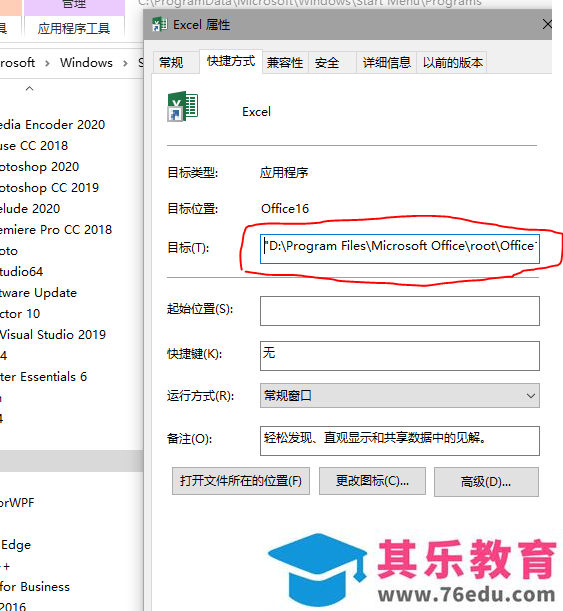Viewport: 563px width, 611px height.
Task: Open 应用程序工具 ribbon tab in Explorer
Action: click(x=74, y=28)
